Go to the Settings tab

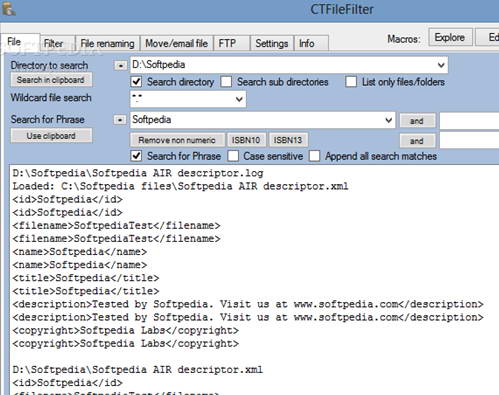272,43
